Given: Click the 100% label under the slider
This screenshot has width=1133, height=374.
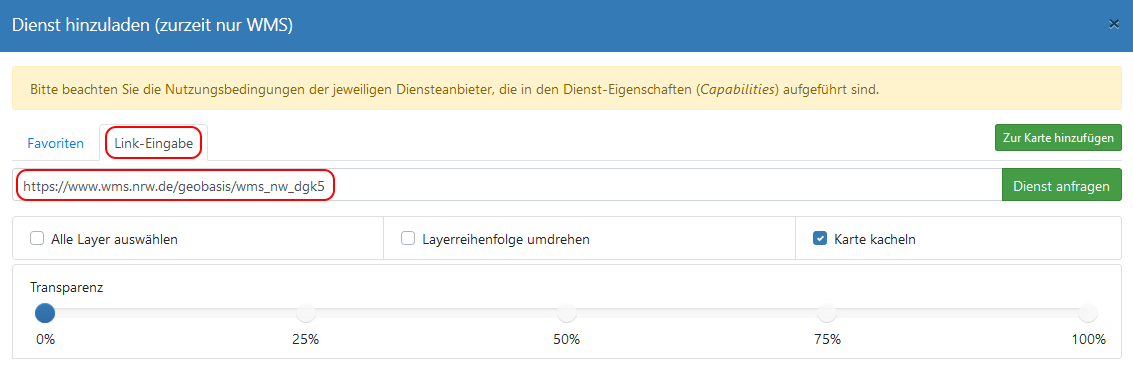Looking at the screenshot, I should point(1088,339).
